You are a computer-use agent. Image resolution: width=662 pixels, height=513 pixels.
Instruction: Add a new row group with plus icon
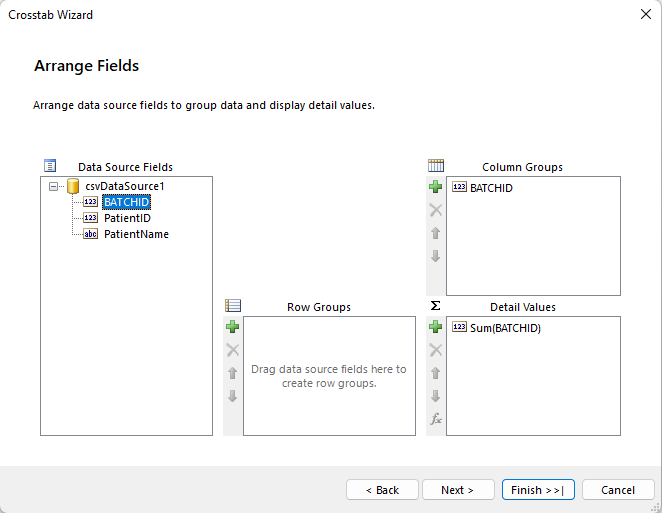[x=232, y=327]
